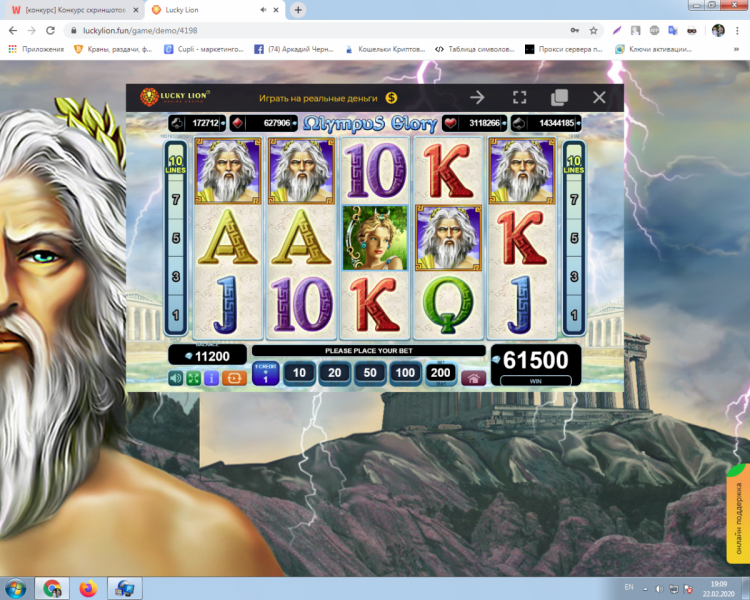Open a new browser tab
The image size is (750, 600).
pos(298,9)
